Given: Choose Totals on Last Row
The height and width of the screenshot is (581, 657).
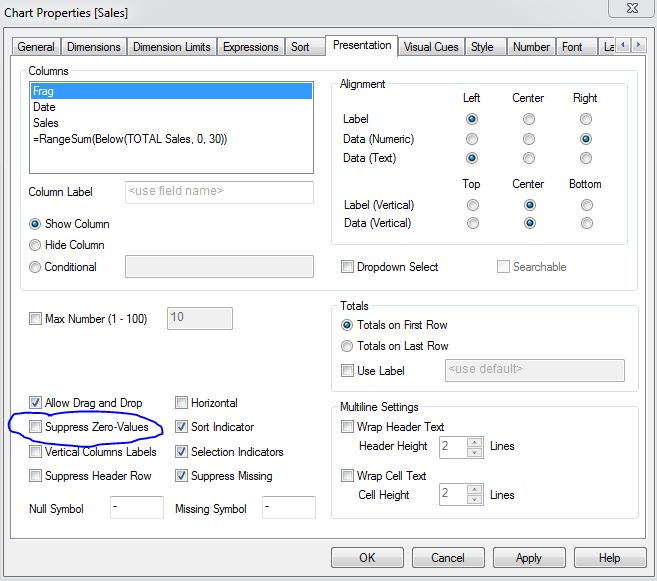Looking at the screenshot, I should tap(347, 346).
